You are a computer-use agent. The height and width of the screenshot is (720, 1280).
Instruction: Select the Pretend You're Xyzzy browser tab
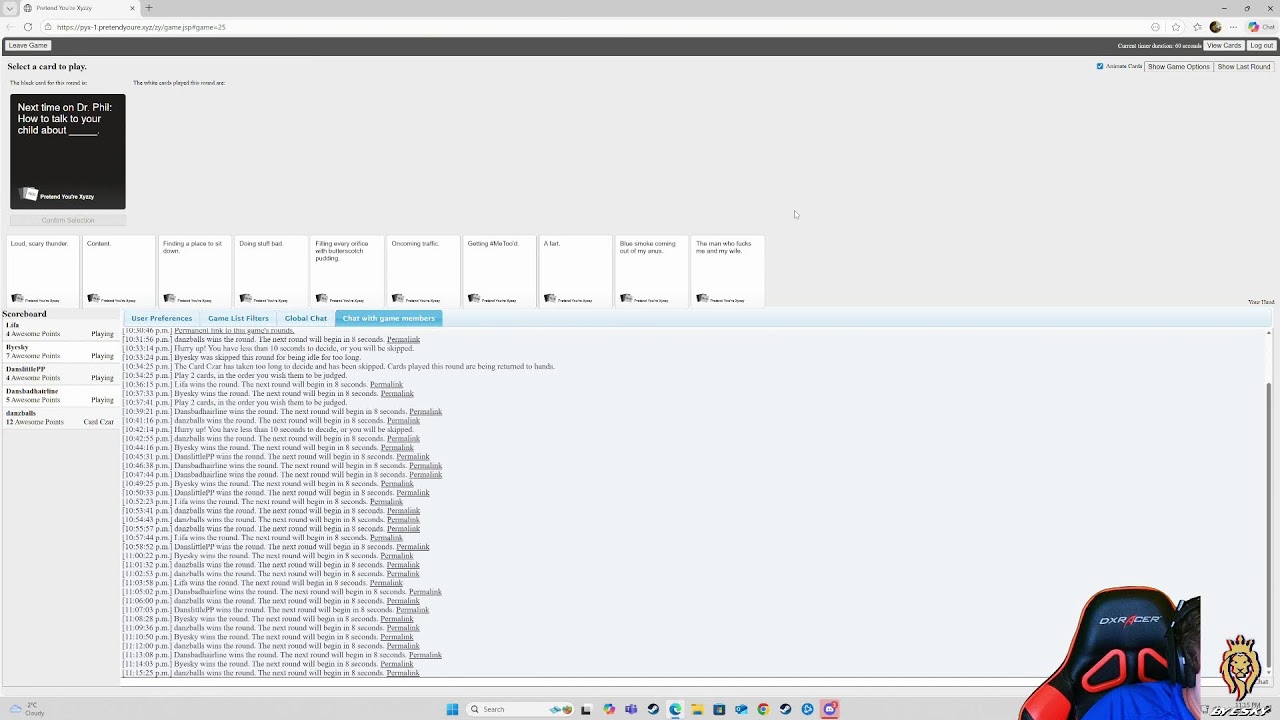point(78,8)
